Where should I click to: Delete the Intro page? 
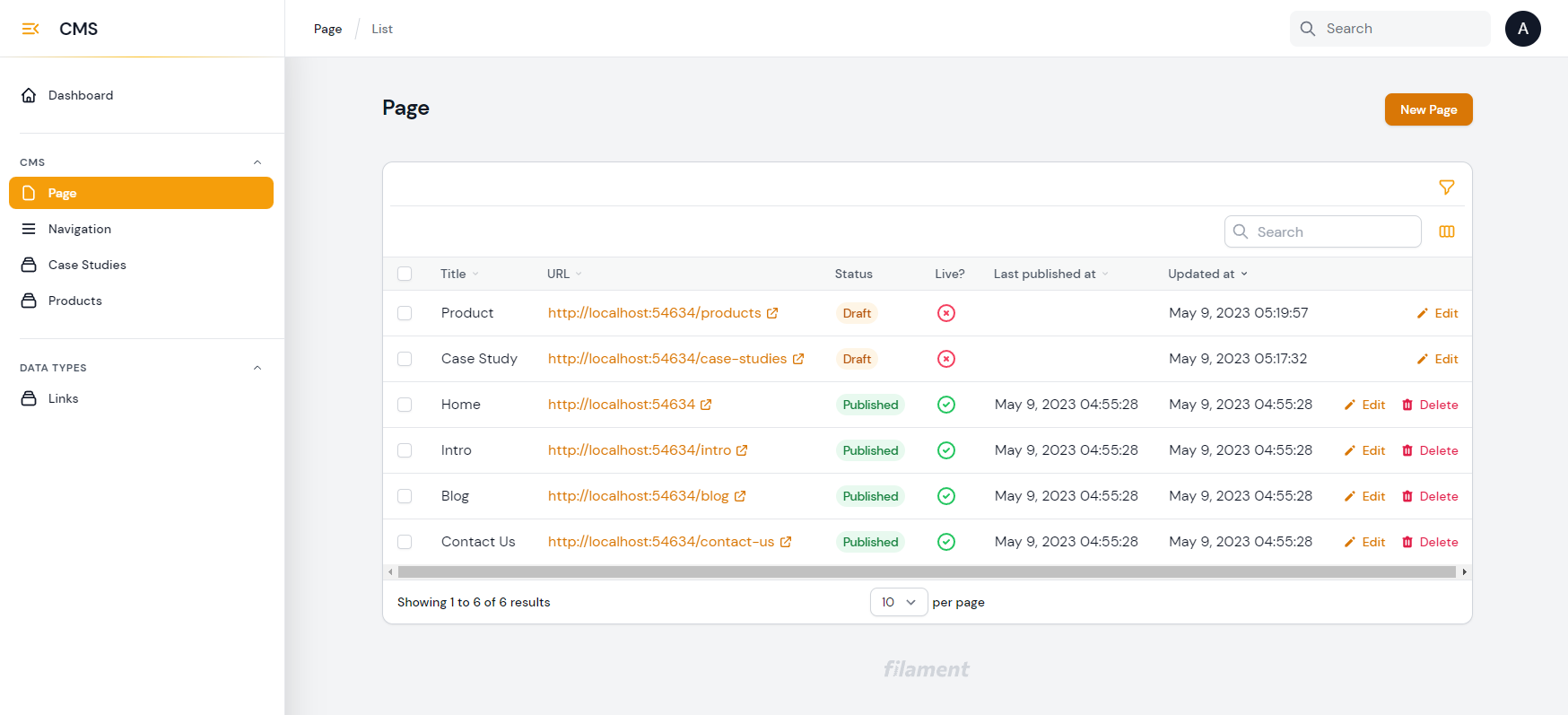pos(1430,450)
